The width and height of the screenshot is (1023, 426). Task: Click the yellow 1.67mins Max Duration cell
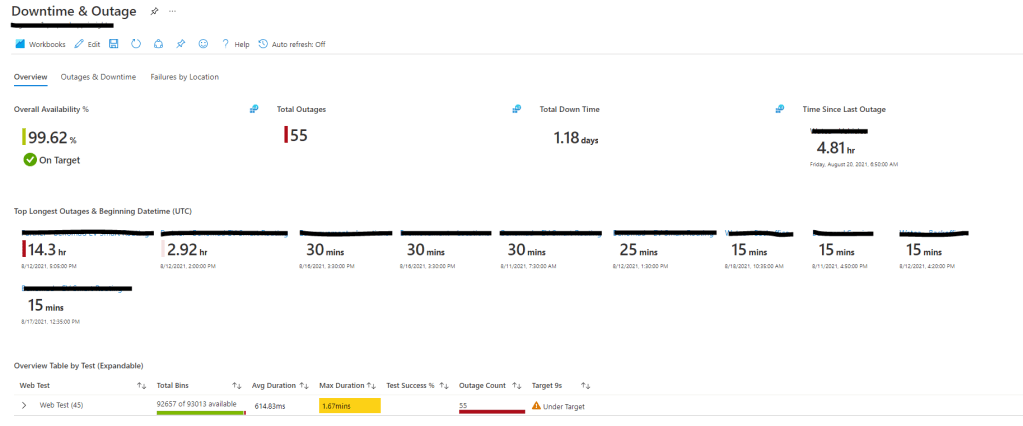[349, 406]
